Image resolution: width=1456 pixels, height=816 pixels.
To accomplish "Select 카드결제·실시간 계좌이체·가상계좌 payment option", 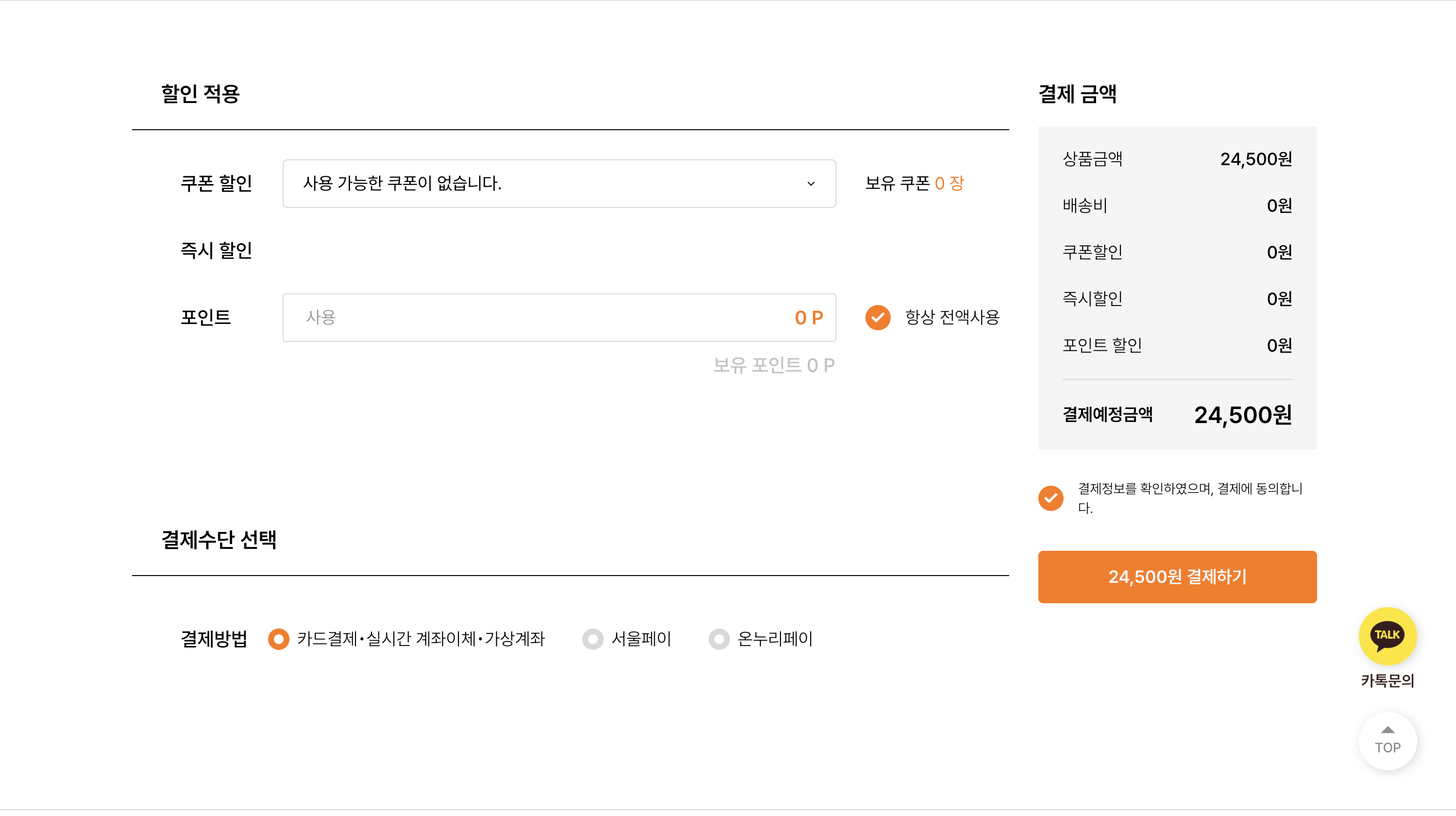I will 278,640.
